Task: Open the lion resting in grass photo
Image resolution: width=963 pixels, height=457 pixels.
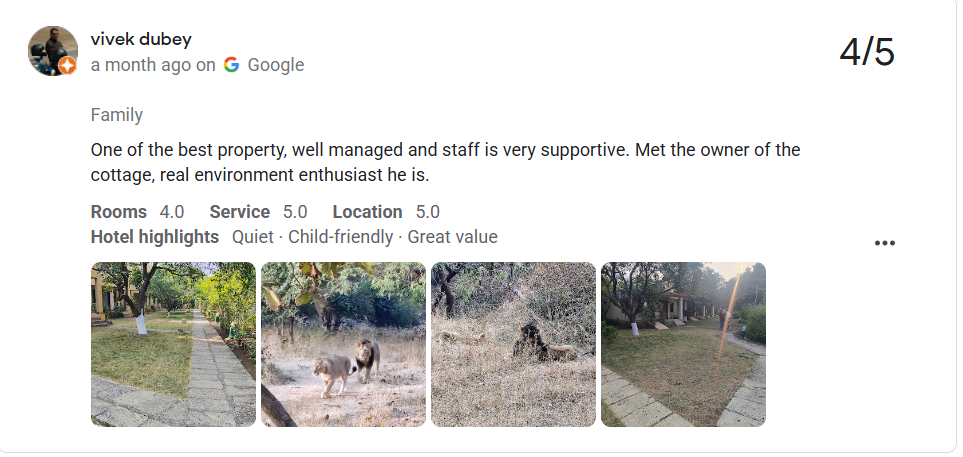Action: pyautogui.click(x=513, y=345)
